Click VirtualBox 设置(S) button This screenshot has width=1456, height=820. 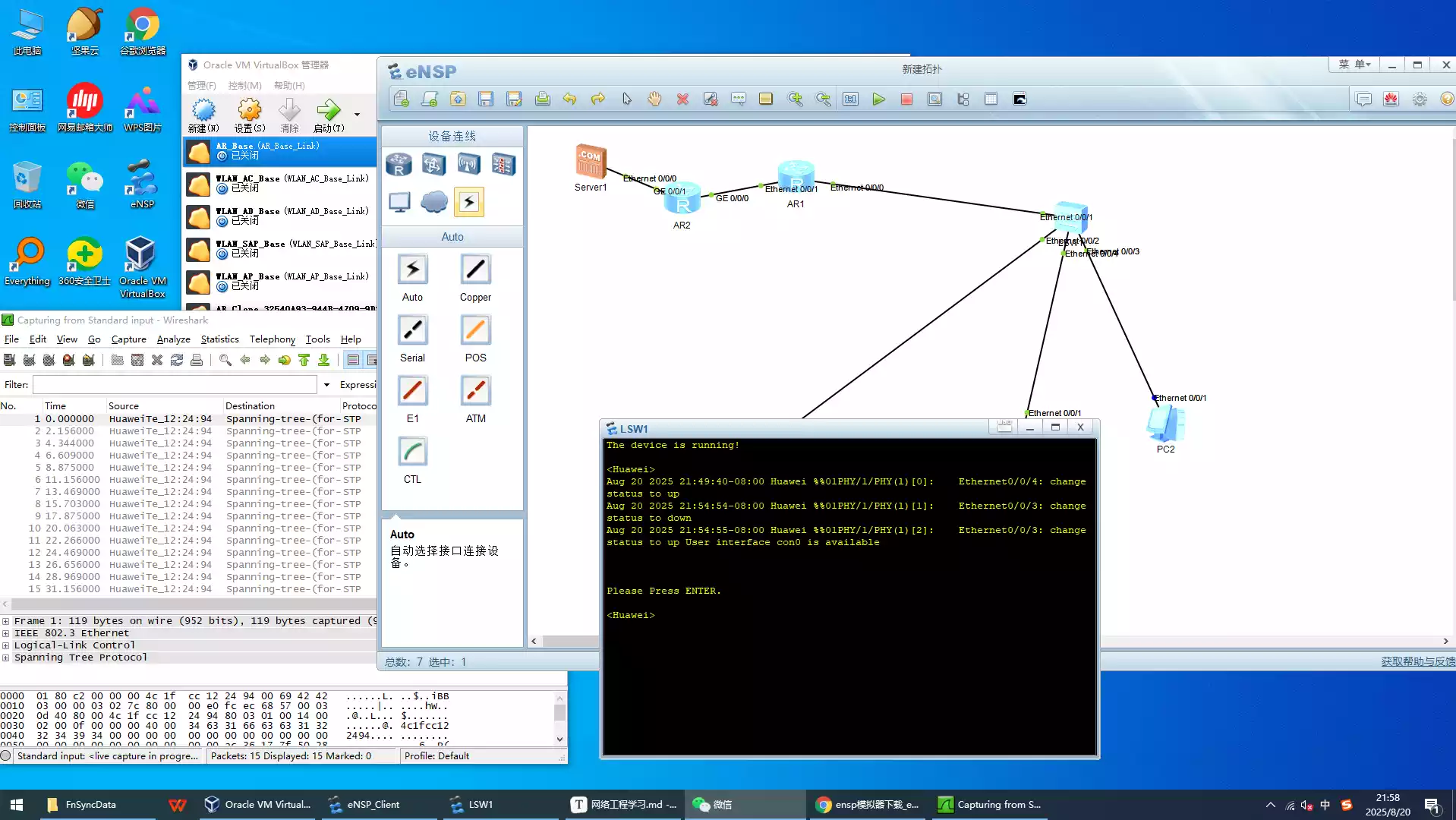250,115
